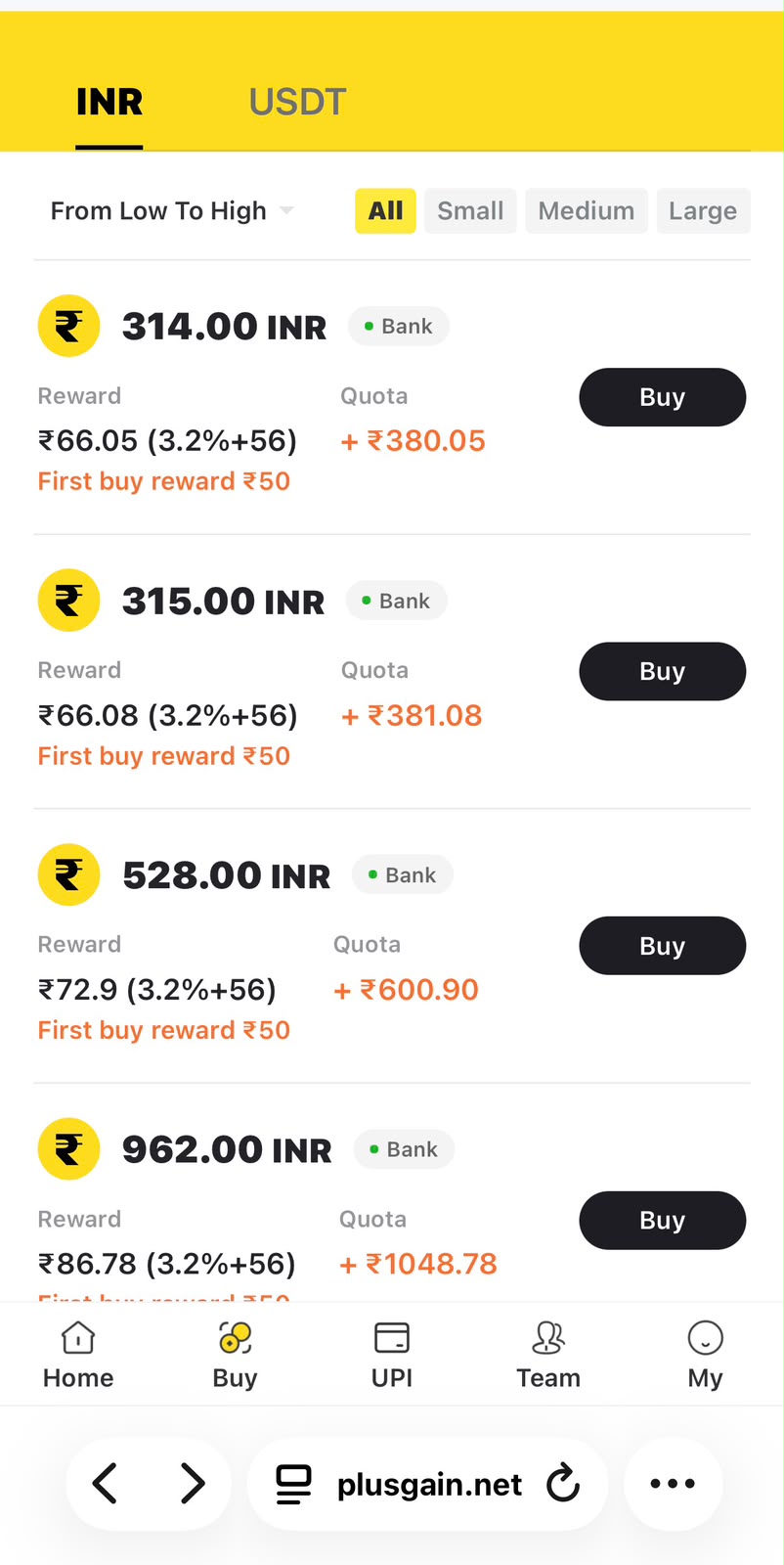Open browser more options menu

(673, 1484)
